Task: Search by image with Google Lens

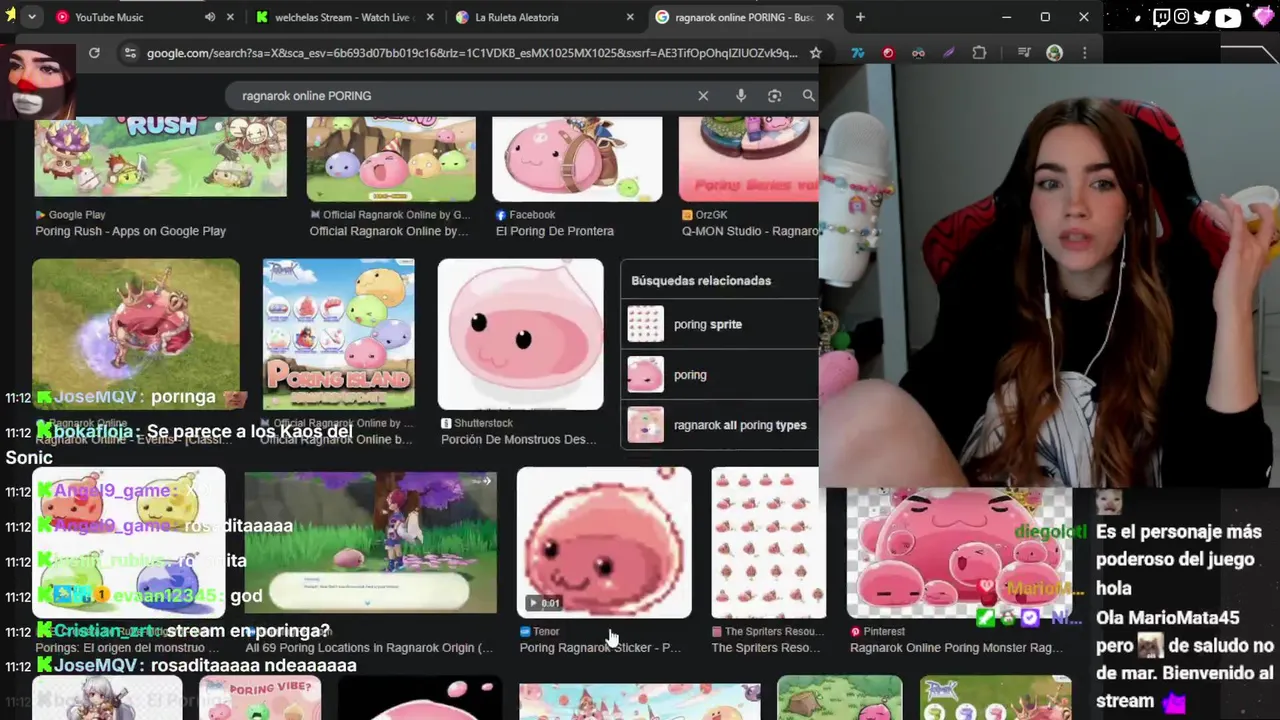Action: click(x=774, y=96)
